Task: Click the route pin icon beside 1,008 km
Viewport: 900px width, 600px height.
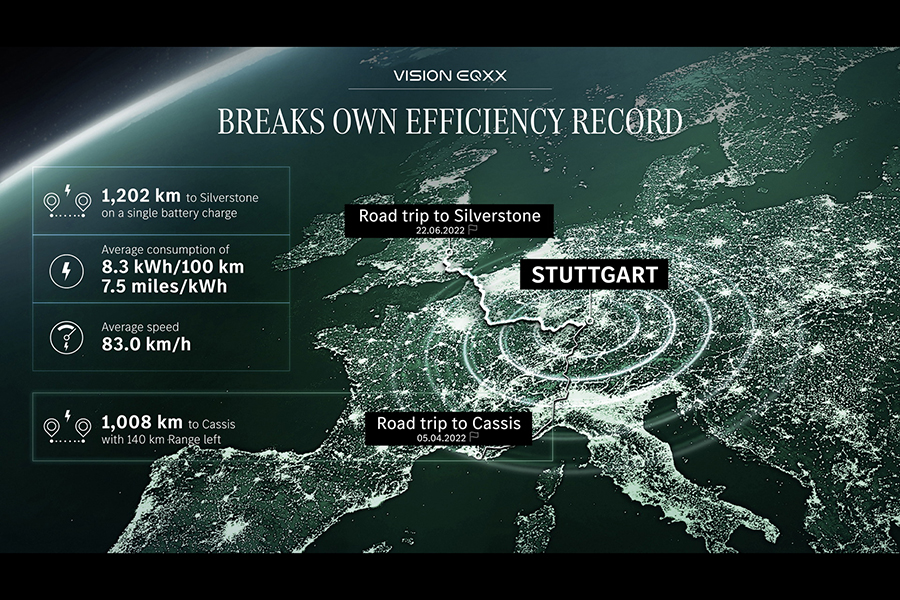Action: pyautogui.click(x=67, y=427)
